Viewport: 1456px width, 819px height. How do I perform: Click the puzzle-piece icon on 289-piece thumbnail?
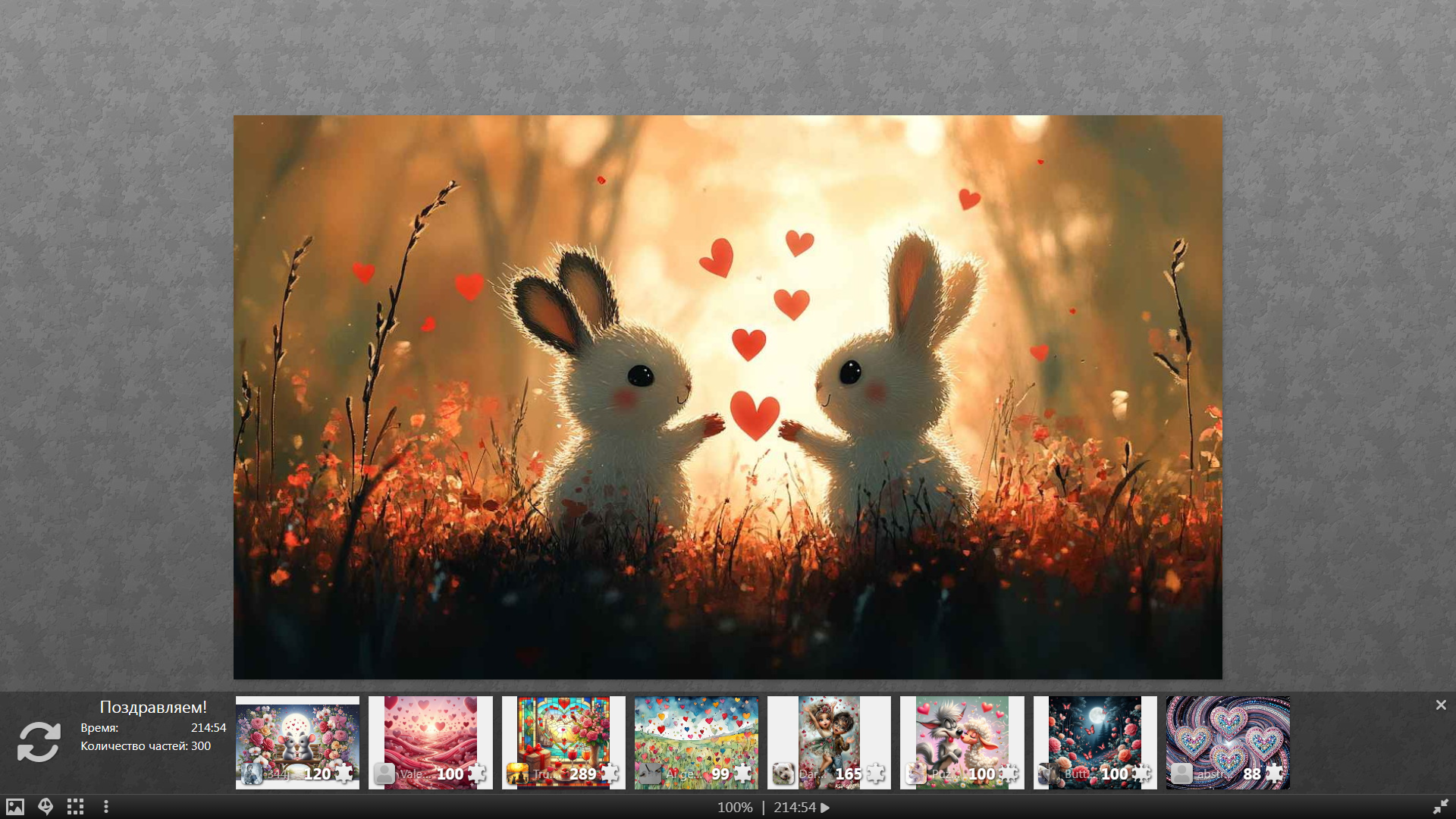tap(610, 773)
